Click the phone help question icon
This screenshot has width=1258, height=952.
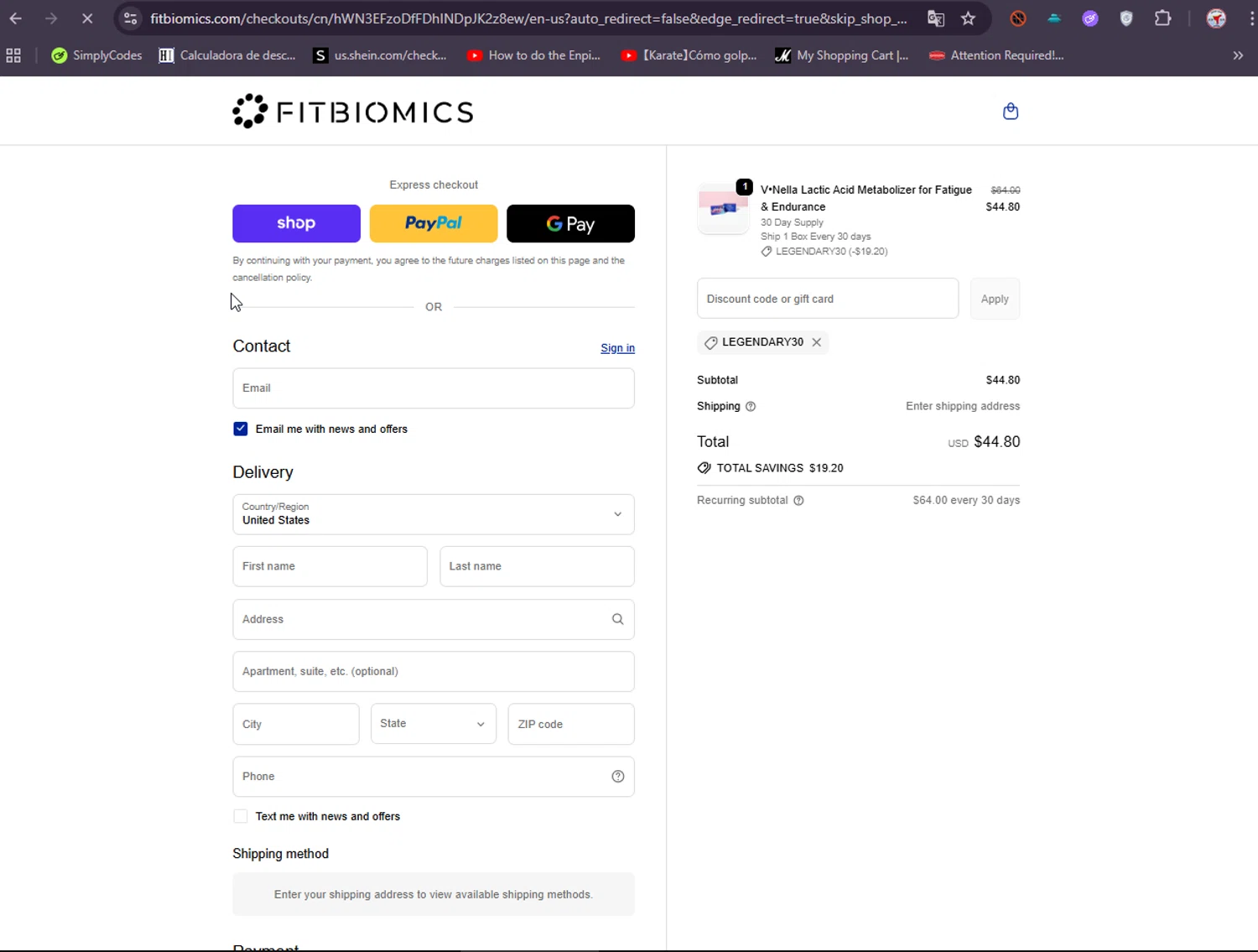618,776
